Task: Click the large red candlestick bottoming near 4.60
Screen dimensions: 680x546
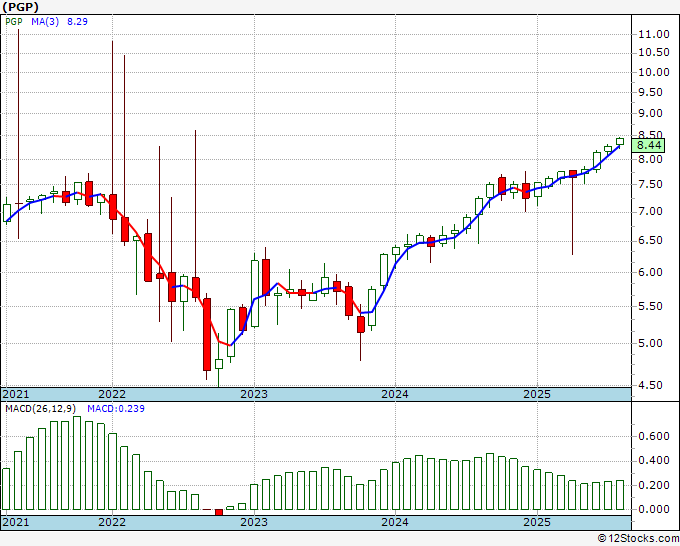Action: coord(207,334)
